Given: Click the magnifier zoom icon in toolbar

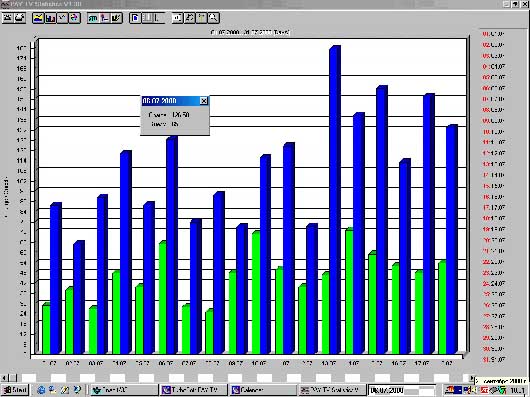Looking at the screenshot, I should (x=214, y=18).
